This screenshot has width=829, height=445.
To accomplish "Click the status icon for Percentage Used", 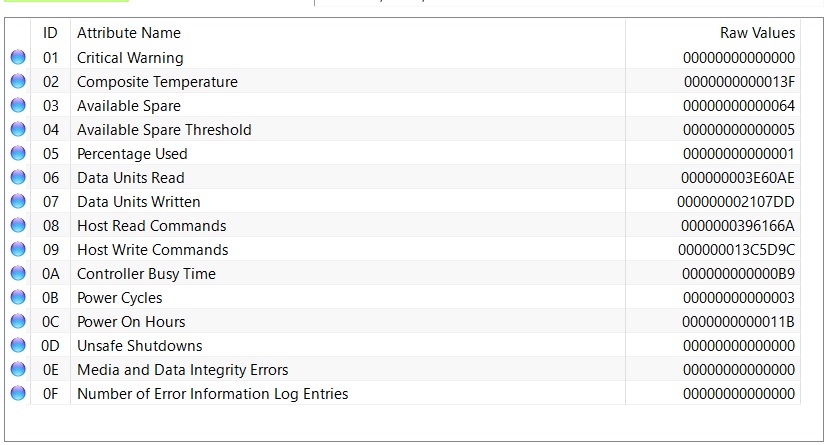I will 18,154.
